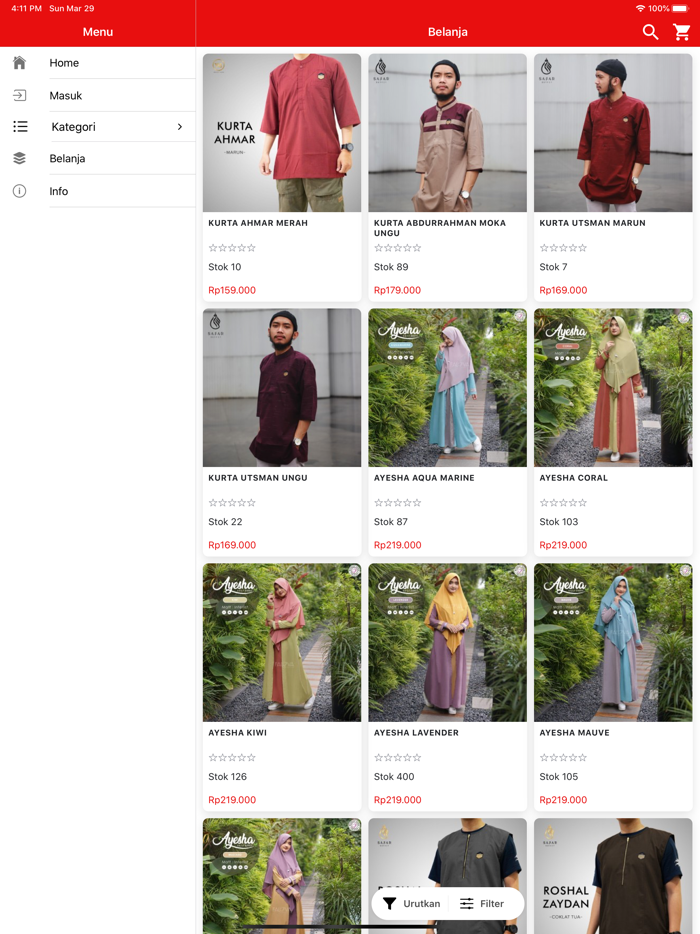Click the Stok 22 text
Image resolution: width=700 pixels, height=934 pixels.
point(225,522)
